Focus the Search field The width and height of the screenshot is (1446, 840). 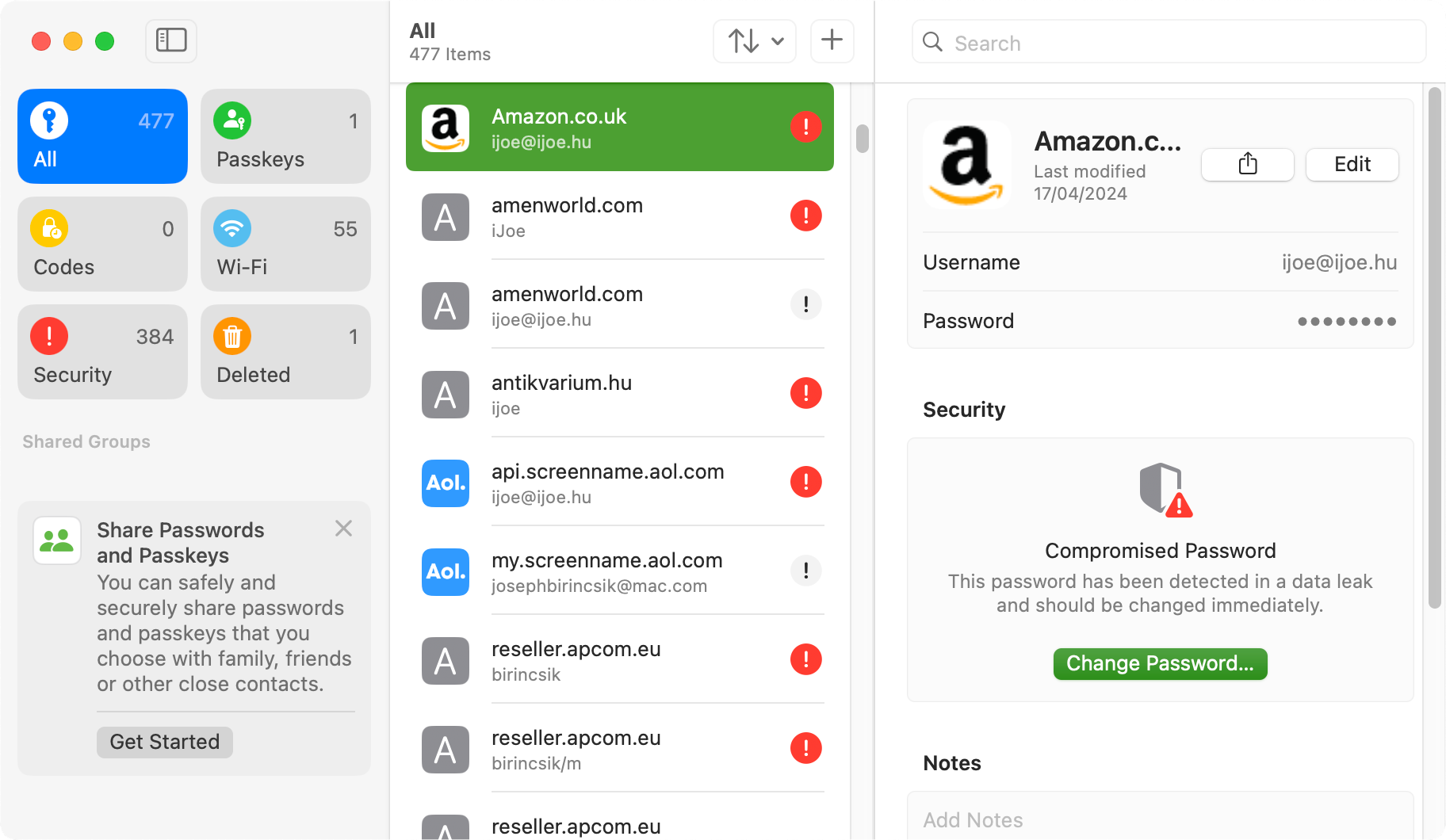[x=1169, y=42]
